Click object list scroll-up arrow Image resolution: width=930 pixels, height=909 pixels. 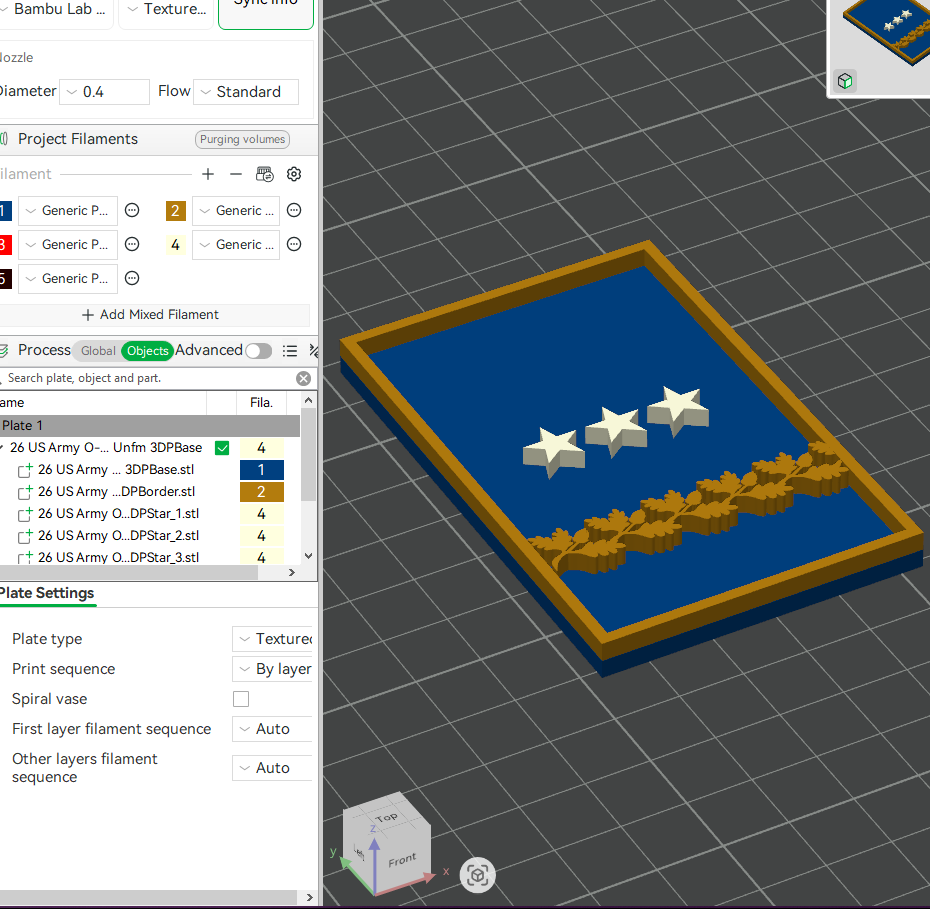pos(308,401)
